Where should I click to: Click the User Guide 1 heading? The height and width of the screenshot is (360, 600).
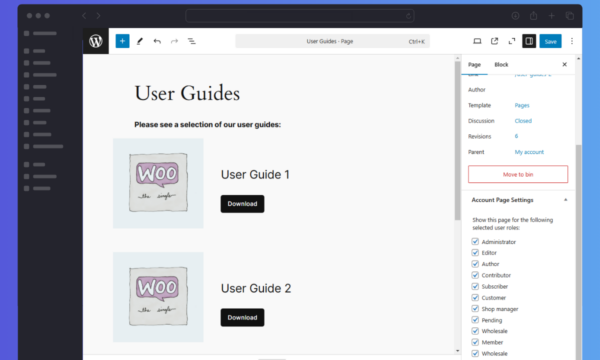255,174
